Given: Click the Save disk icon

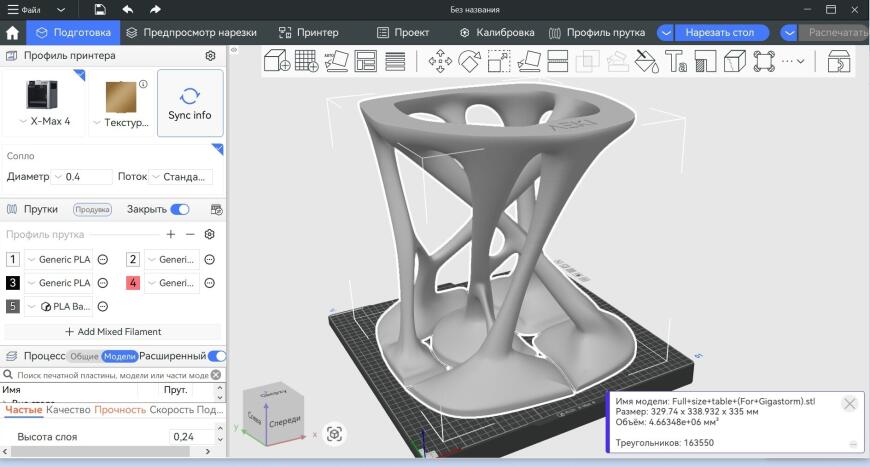Looking at the screenshot, I should tap(100, 9).
